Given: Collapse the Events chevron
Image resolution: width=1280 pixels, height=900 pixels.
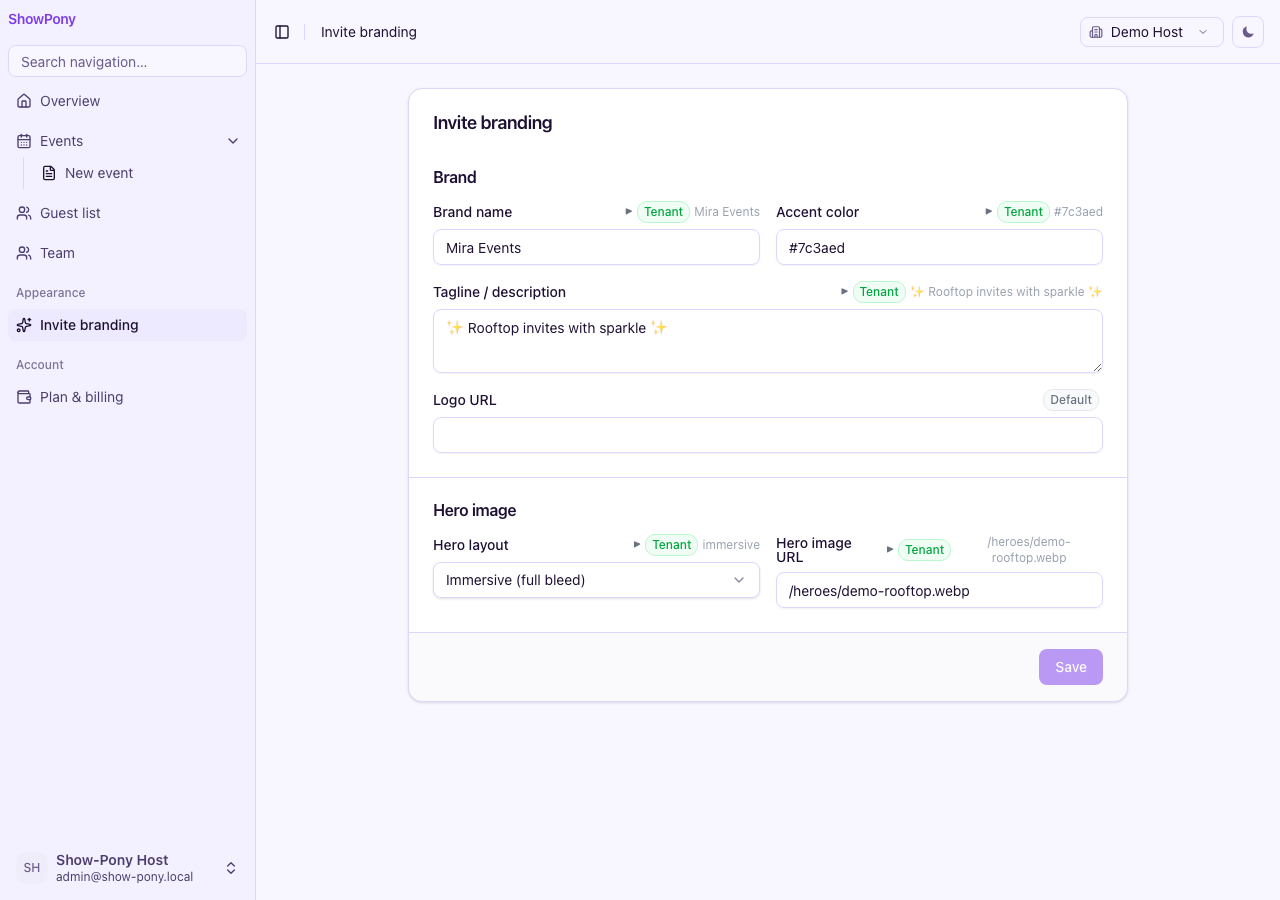Looking at the screenshot, I should click(x=233, y=141).
